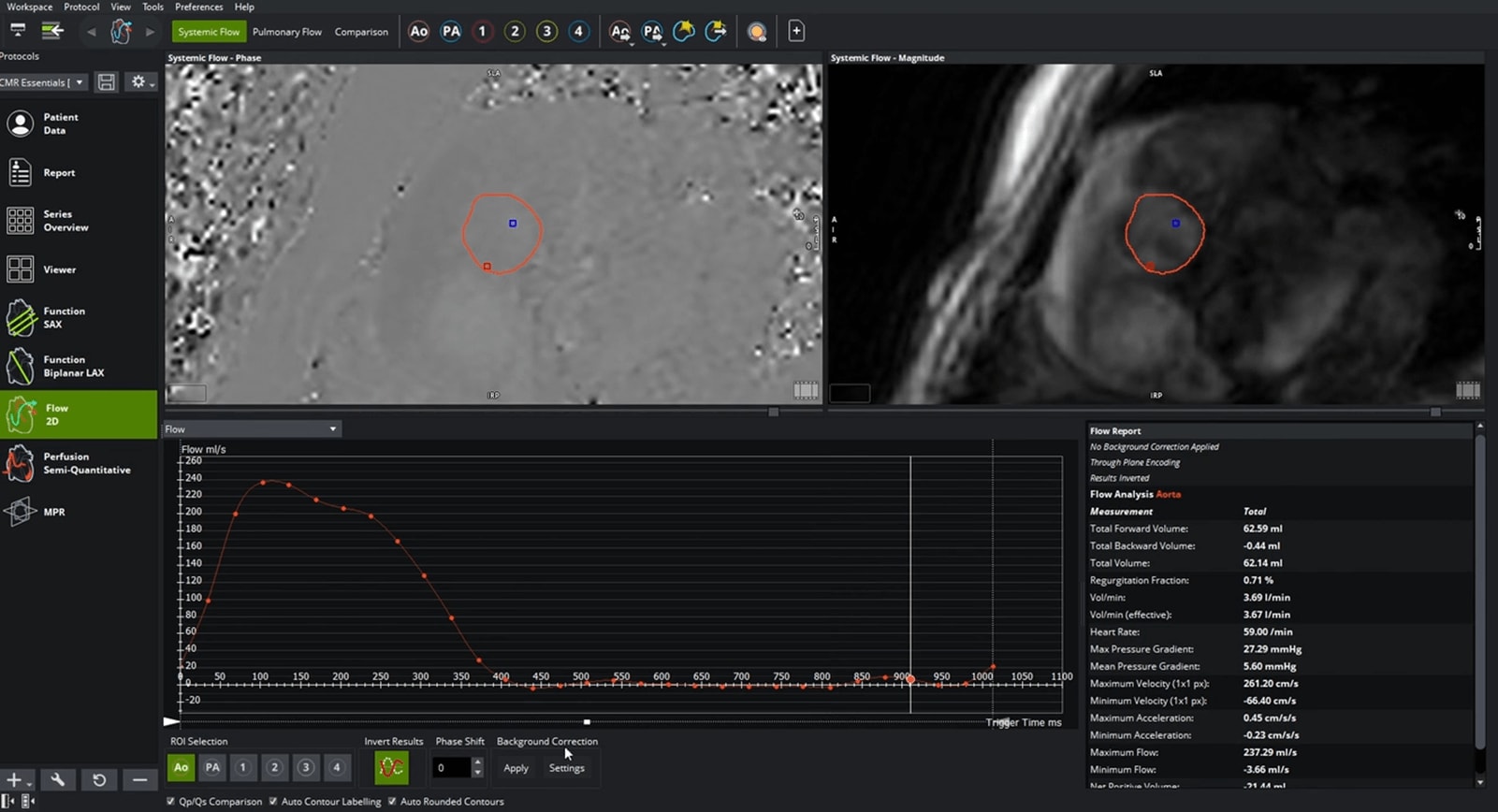Open the CMR Essentials protocol dropdown
The width and height of the screenshot is (1498, 812).
[x=43, y=82]
